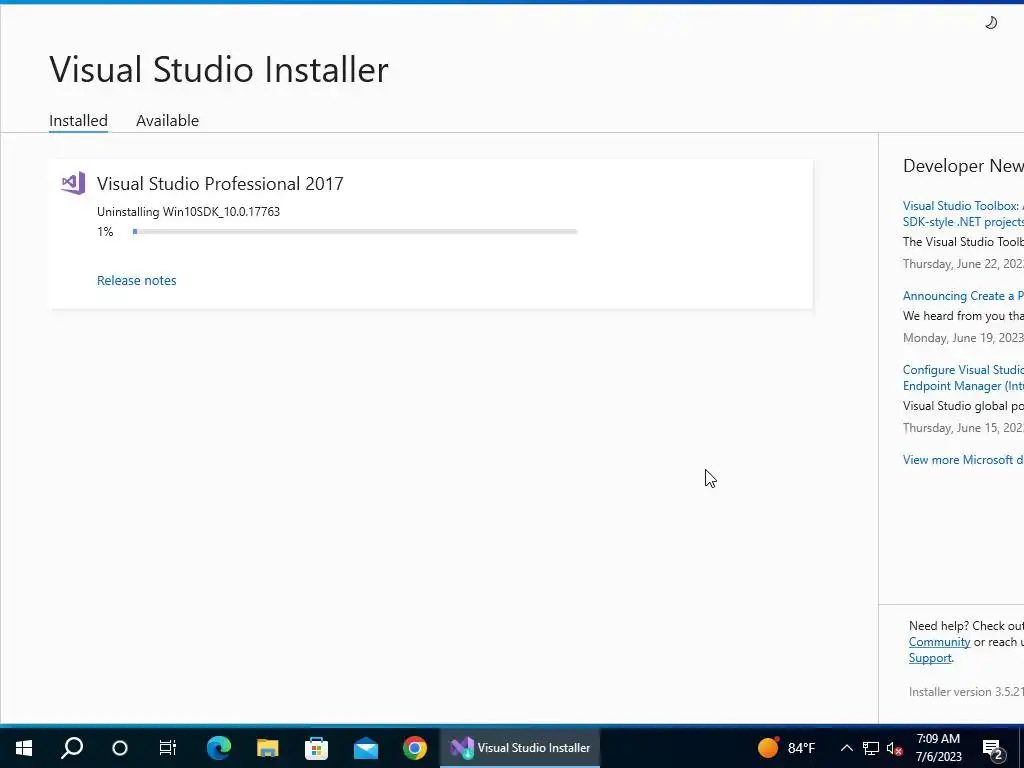Open File Explorer from taskbar

[x=268, y=748]
